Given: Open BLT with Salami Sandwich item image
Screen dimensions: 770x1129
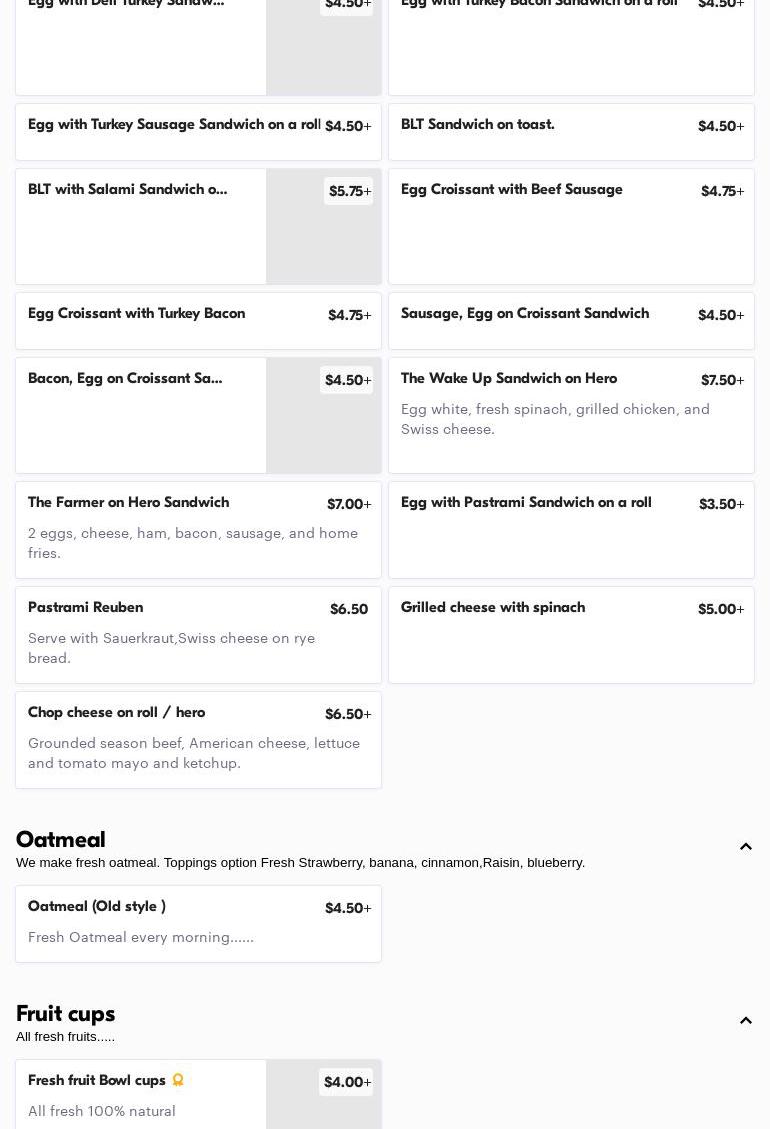Looking at the screenshot, I should (323, 240).
